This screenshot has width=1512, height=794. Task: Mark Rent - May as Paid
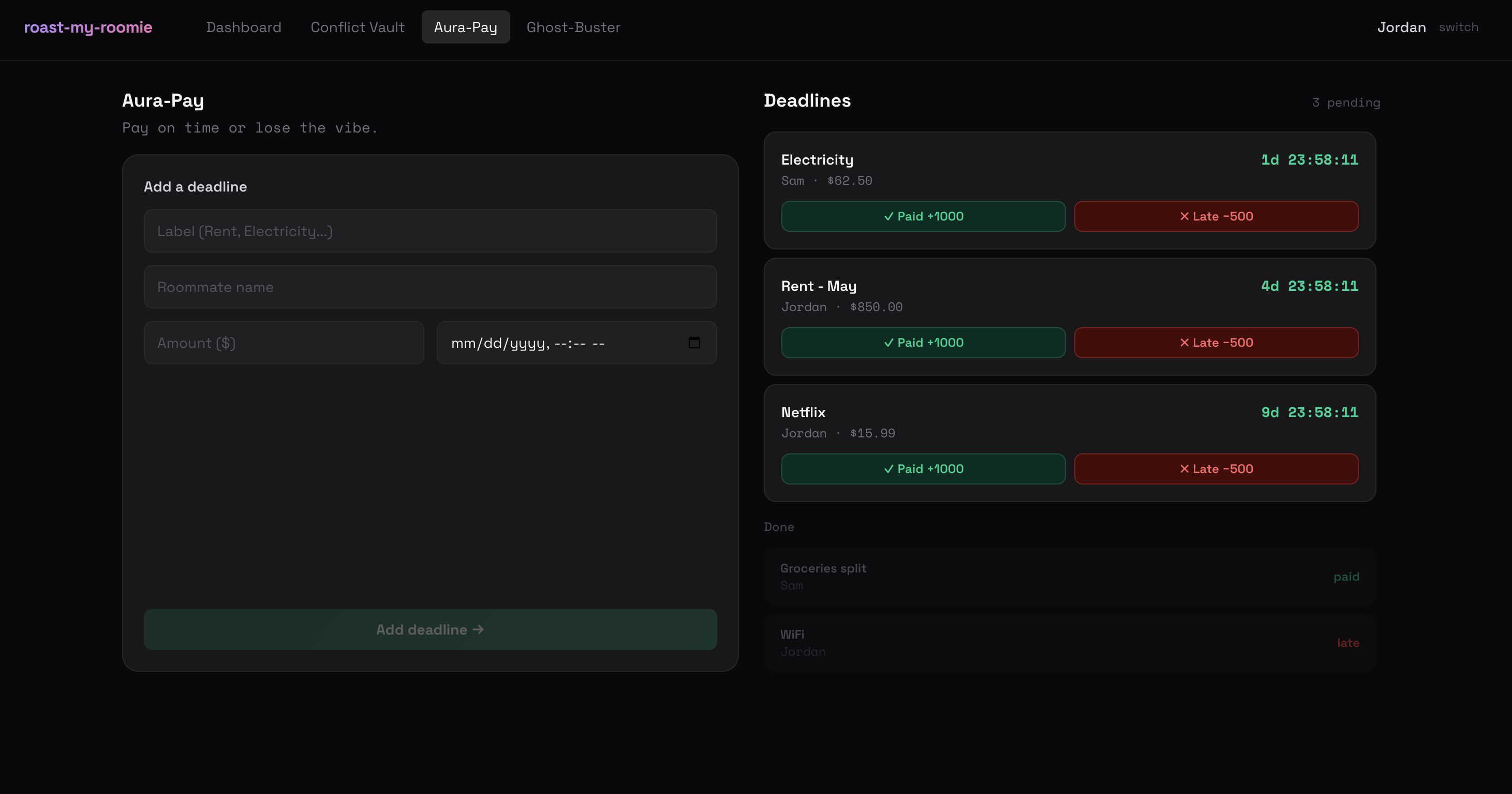click(x=923, y=342)
